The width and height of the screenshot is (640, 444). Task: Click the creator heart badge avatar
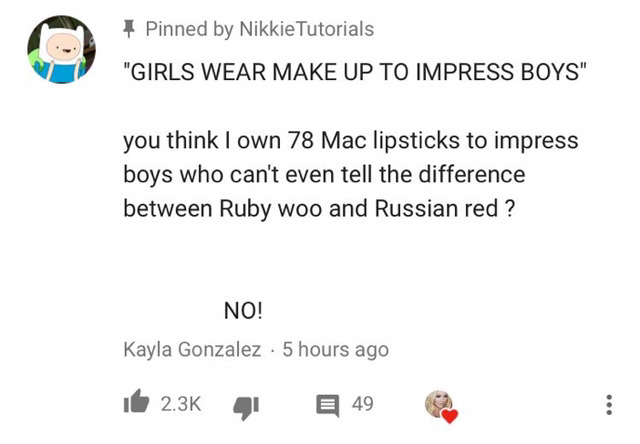438,403
